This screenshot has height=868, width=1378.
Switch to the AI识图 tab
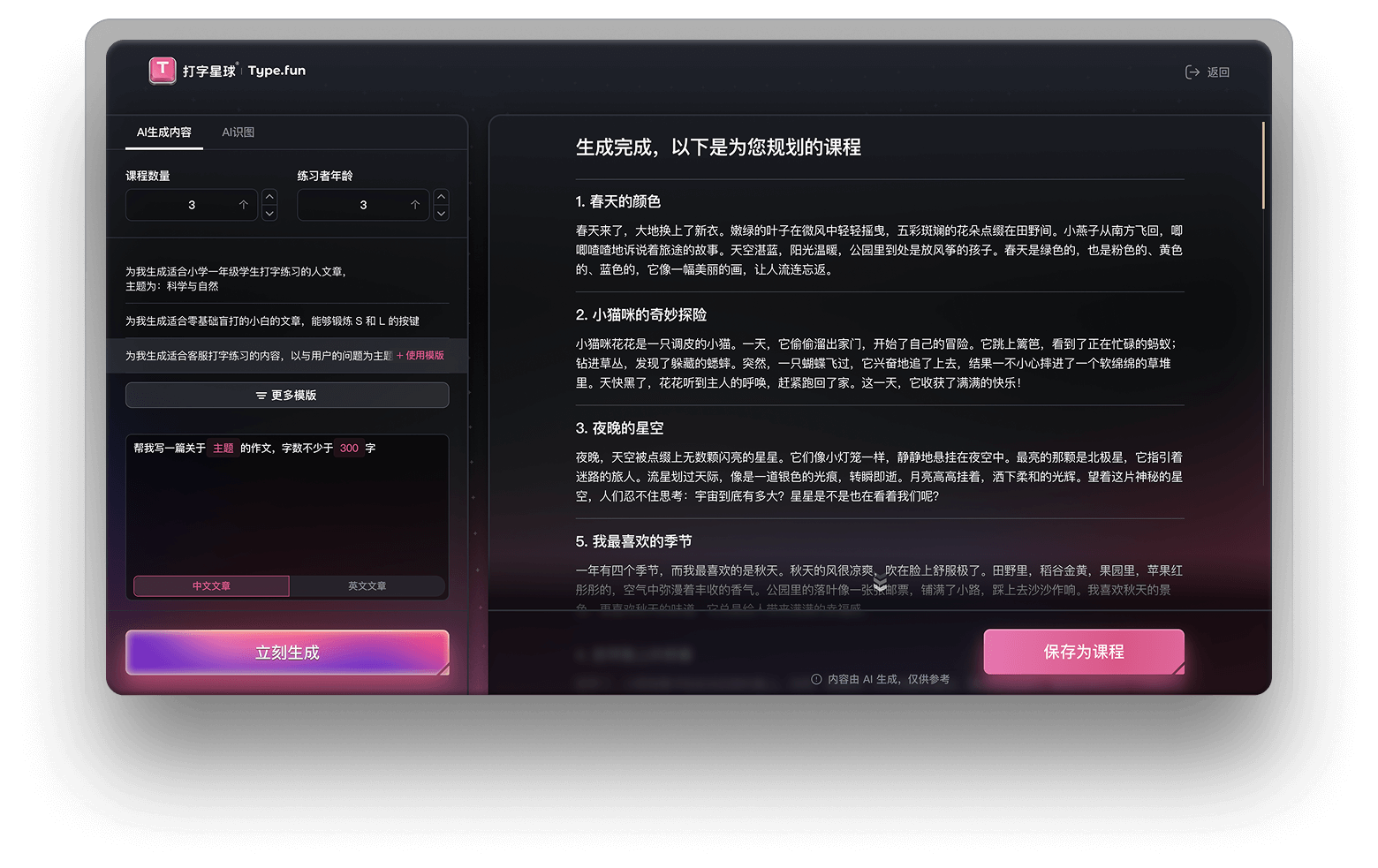point(238,132)
